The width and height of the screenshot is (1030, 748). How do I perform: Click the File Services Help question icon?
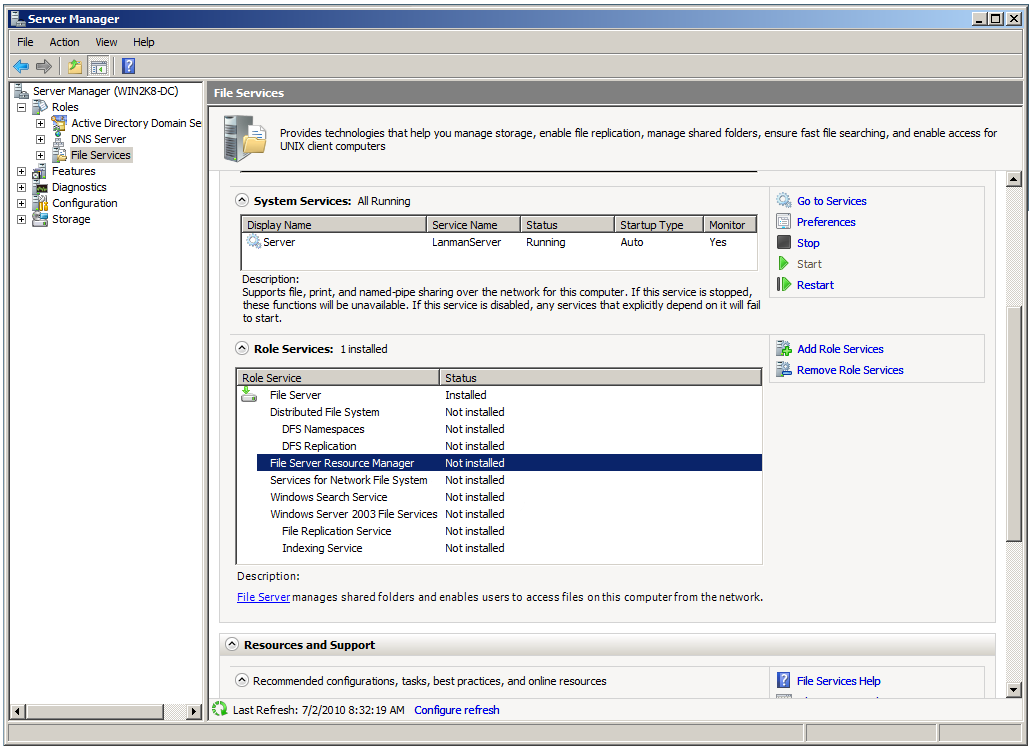click(784, 680)
